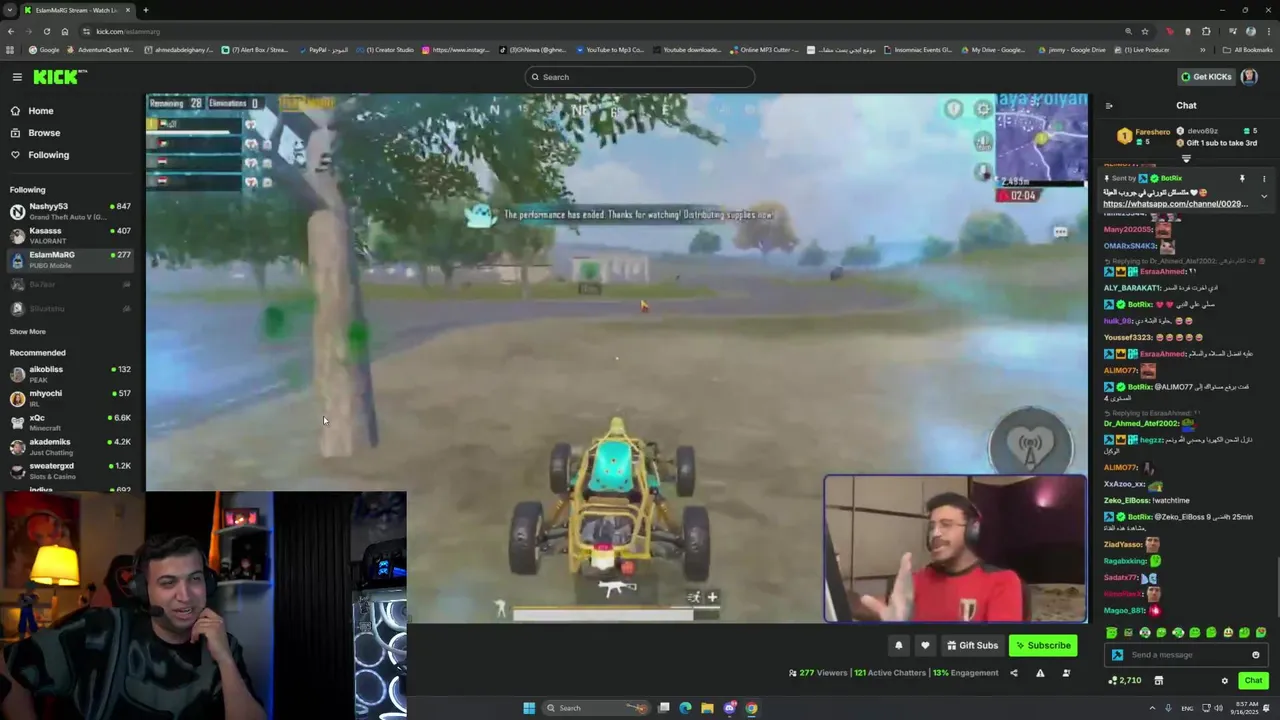
Task: Click Zeko_ElBoss username in chat
Action: 1126,500
